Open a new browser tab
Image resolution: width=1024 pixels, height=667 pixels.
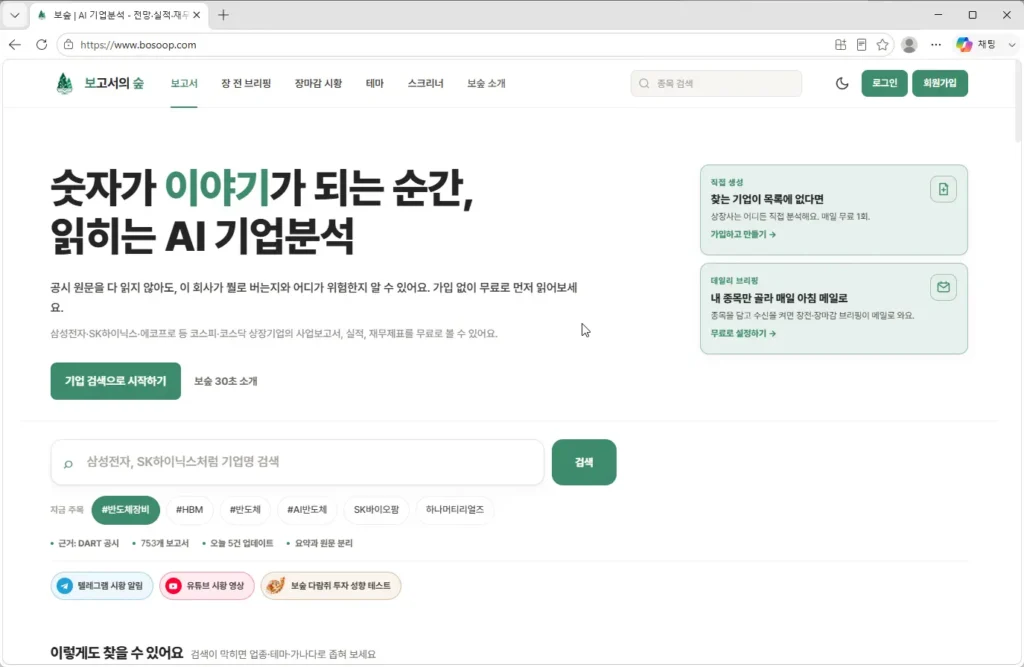223,15
